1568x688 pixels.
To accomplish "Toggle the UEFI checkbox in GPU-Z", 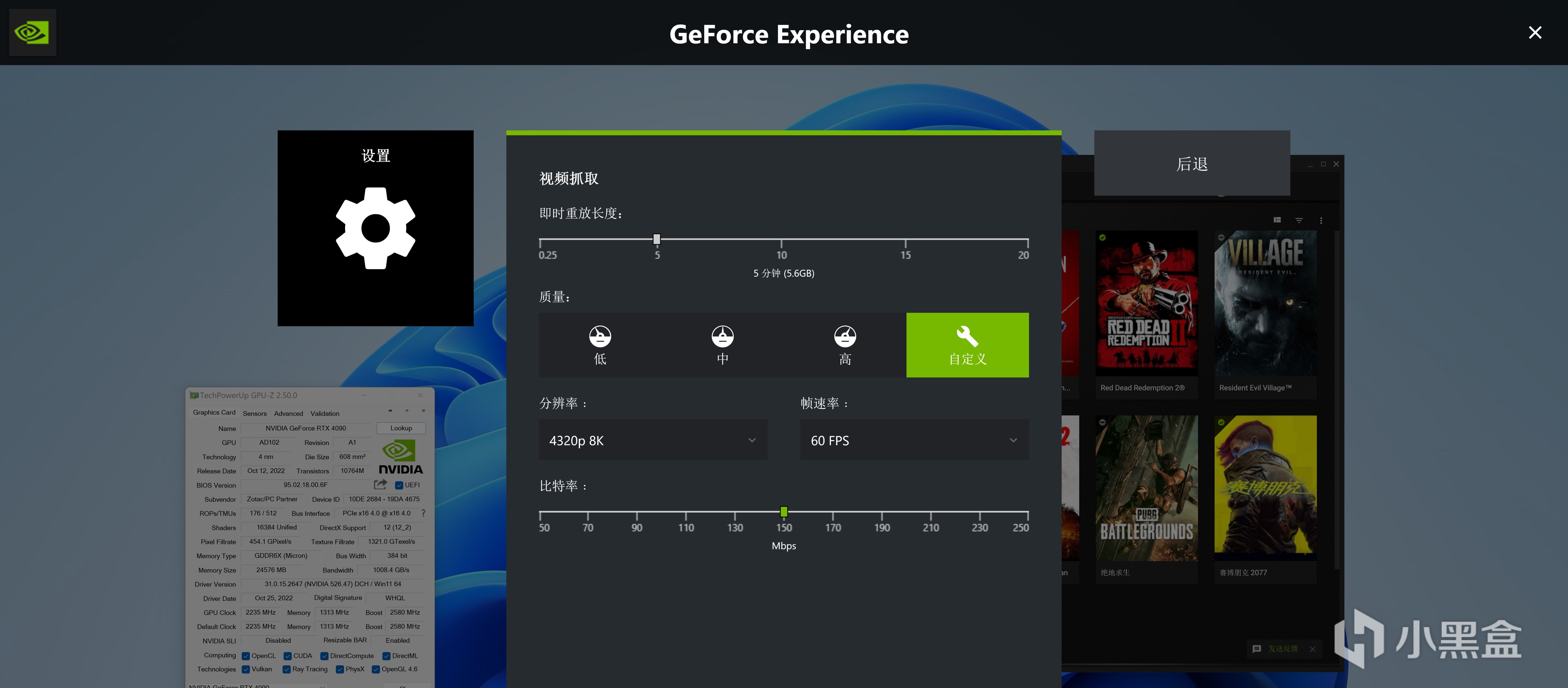I will [399, 485].
